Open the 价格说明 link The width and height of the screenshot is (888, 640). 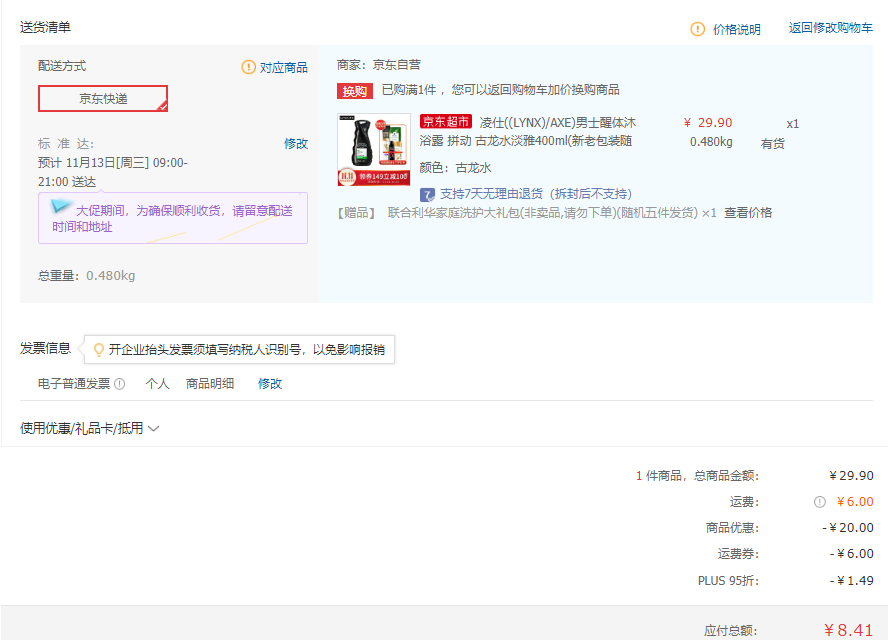tap(736, 29)
